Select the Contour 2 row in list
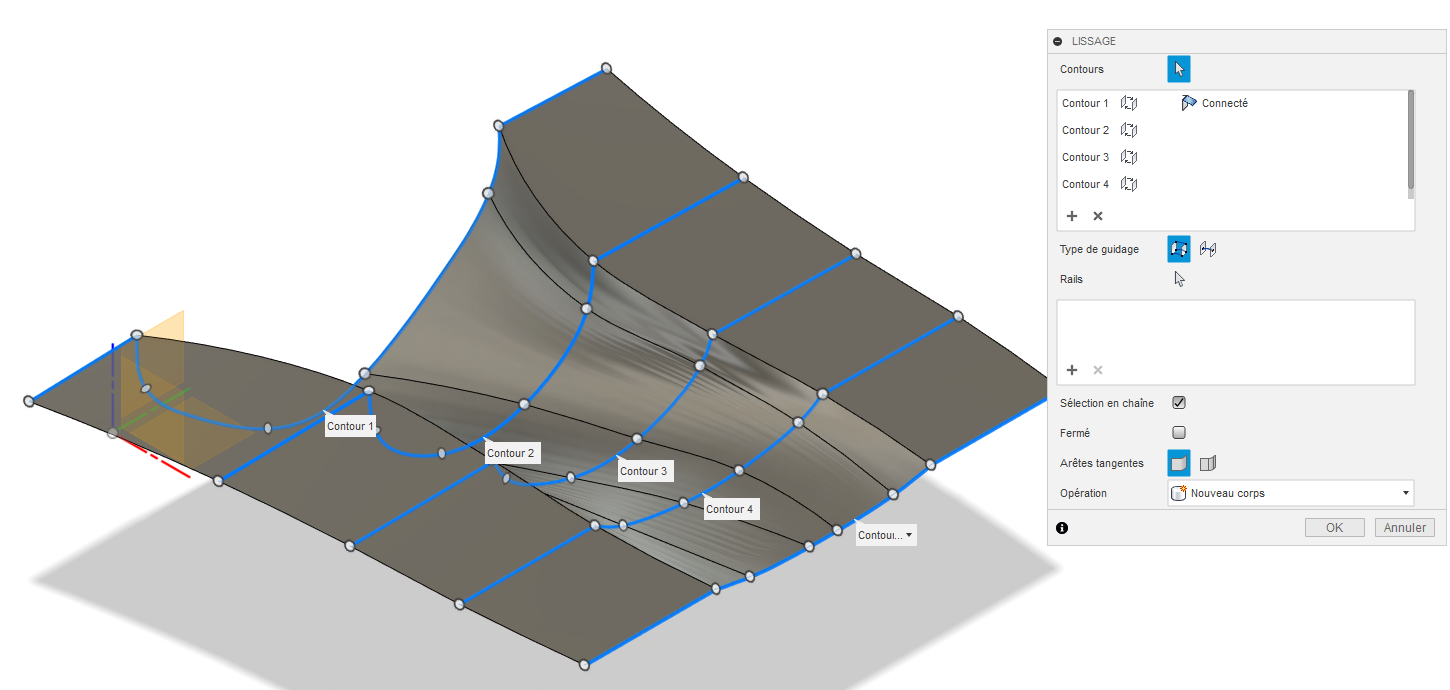The image size is (1450, 690). [1085, 130]
